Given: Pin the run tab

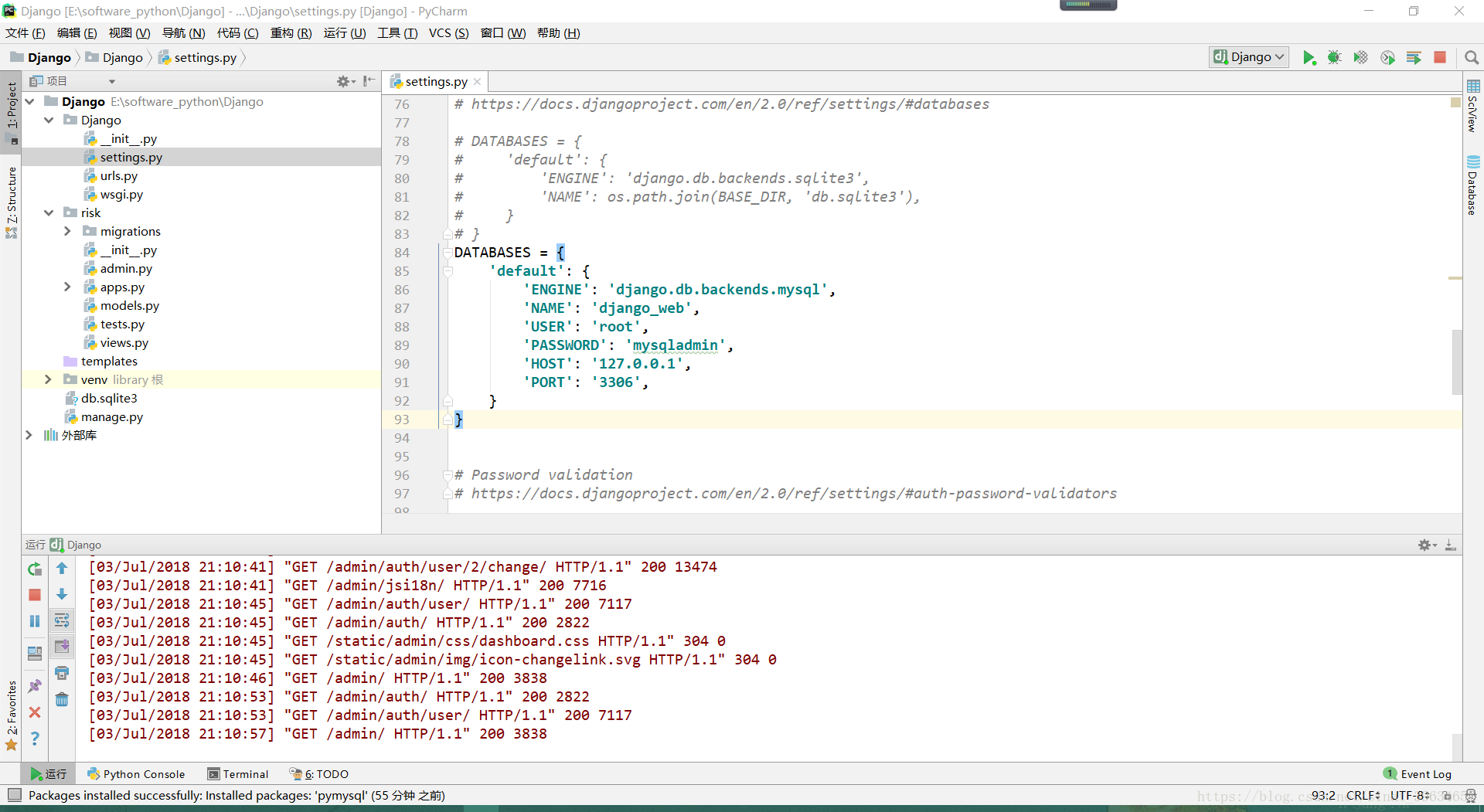Looking at the screenshot, I should tap(35, 686).
